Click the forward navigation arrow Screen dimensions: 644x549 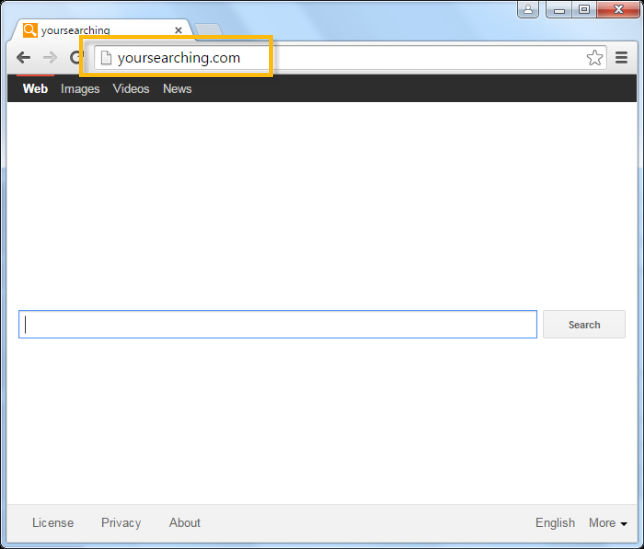click(x=50, y=57)
